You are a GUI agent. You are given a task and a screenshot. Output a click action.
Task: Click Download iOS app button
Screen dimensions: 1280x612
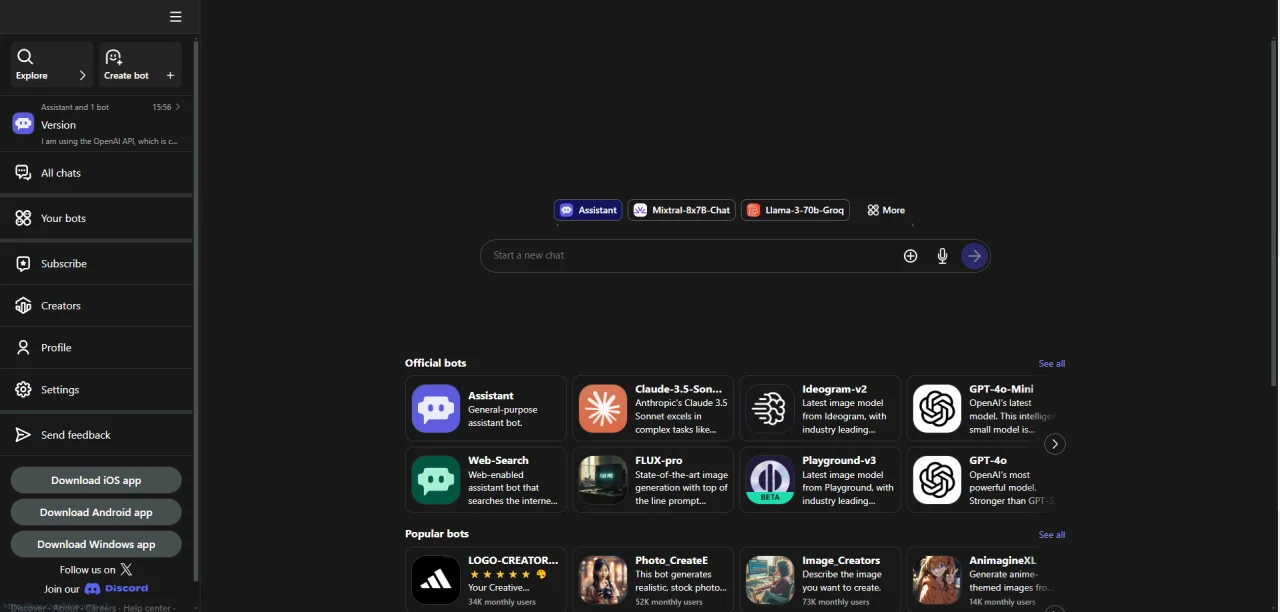tap(96, 480)
